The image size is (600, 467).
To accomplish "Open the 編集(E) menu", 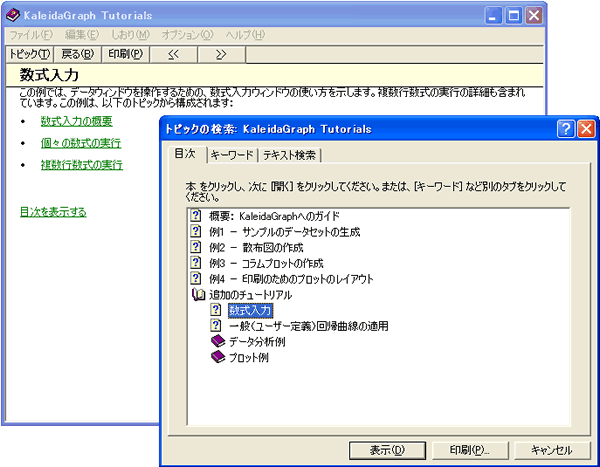I will tap(82, 35).
